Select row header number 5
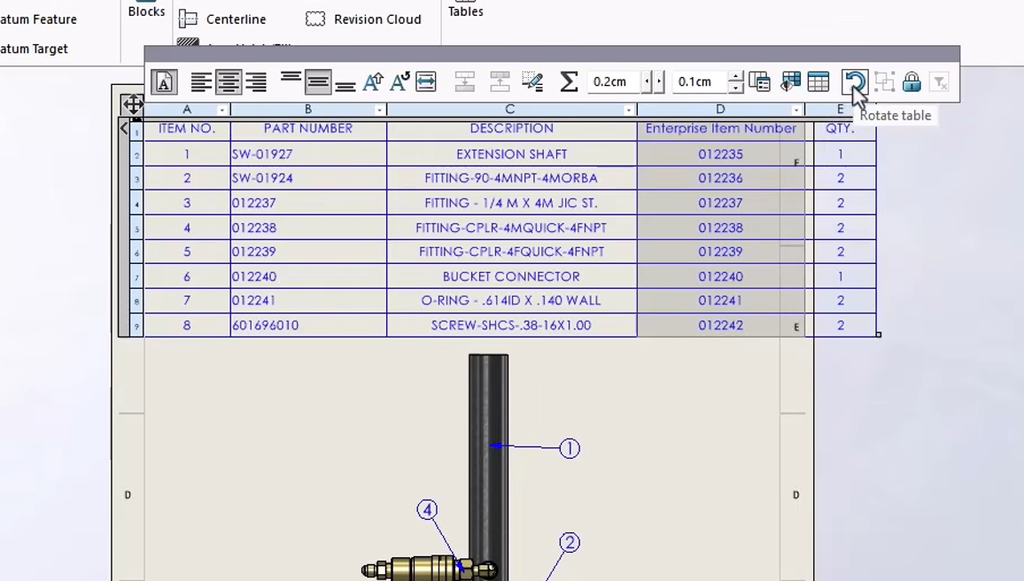The width and height of the screenshot is (1024, 581). pyautogui.click(x=136, y=228)
